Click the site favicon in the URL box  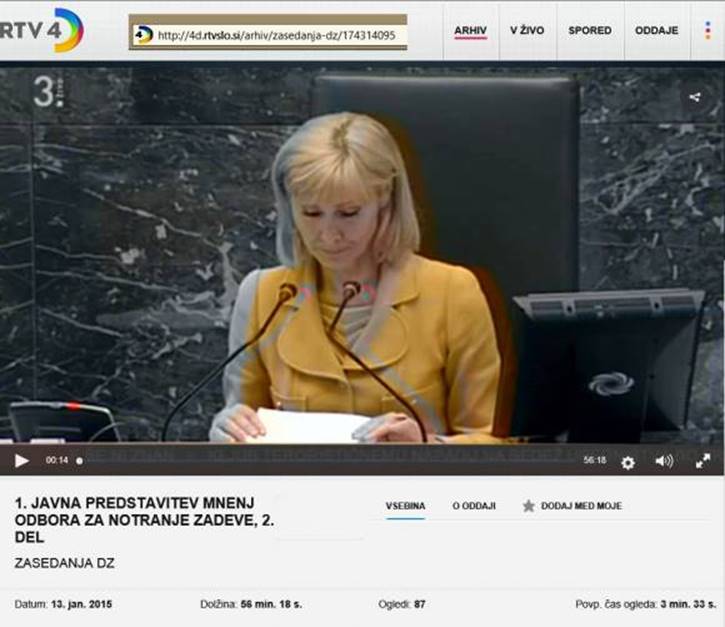coord(144,35)
